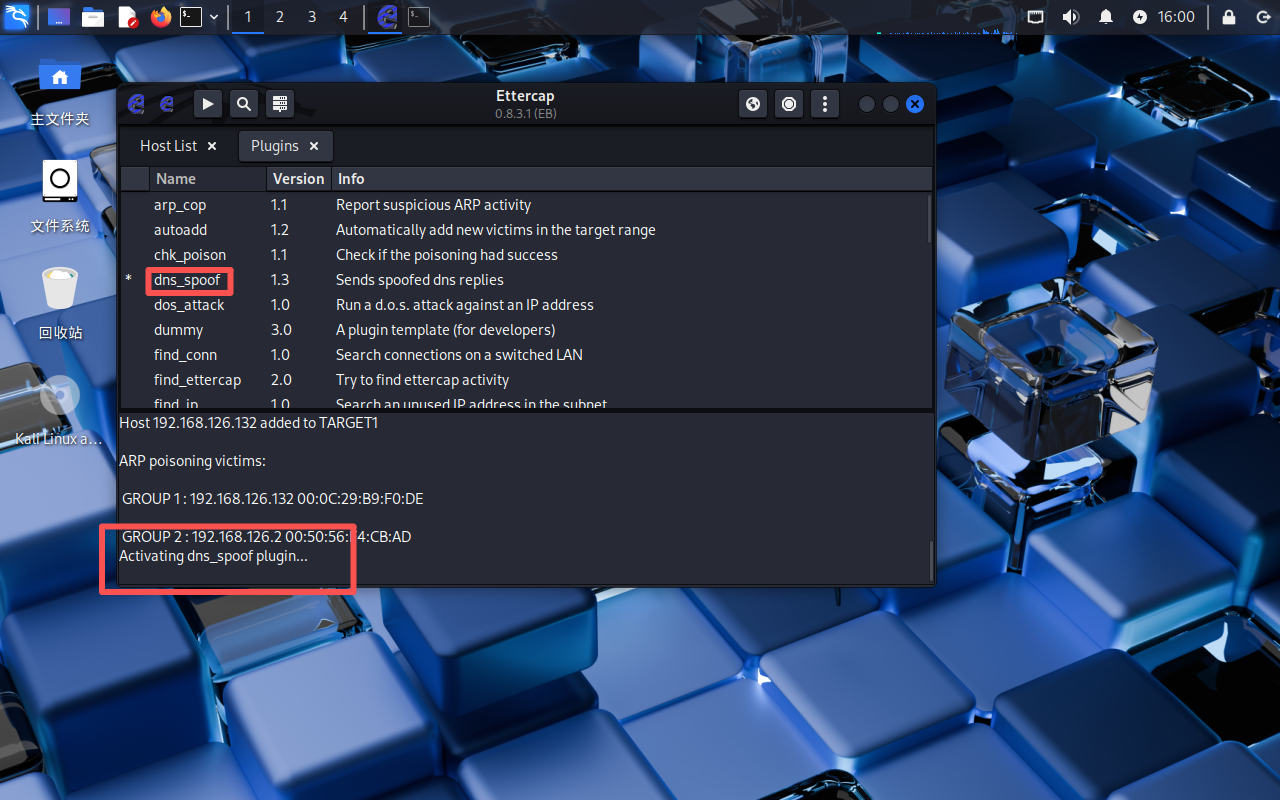
Task: Click the plugin list vertical scrollbar
Action: click(930, 218)
